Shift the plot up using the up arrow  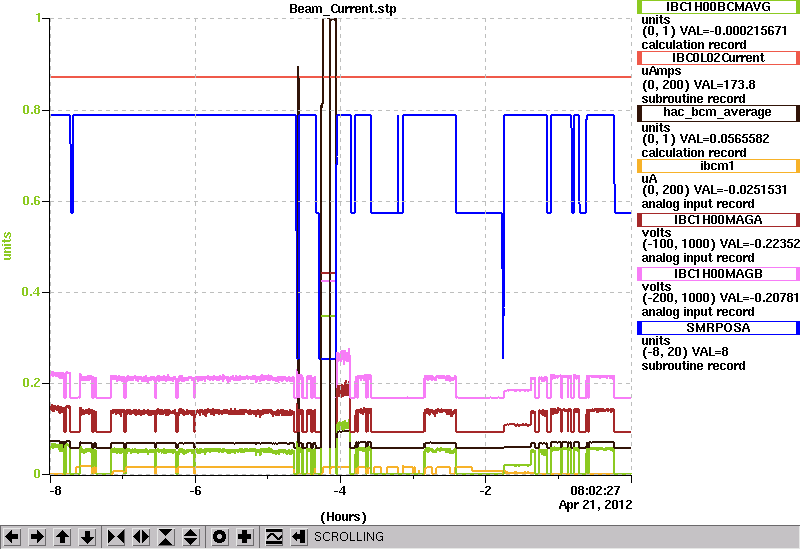(x=62, y=537)
